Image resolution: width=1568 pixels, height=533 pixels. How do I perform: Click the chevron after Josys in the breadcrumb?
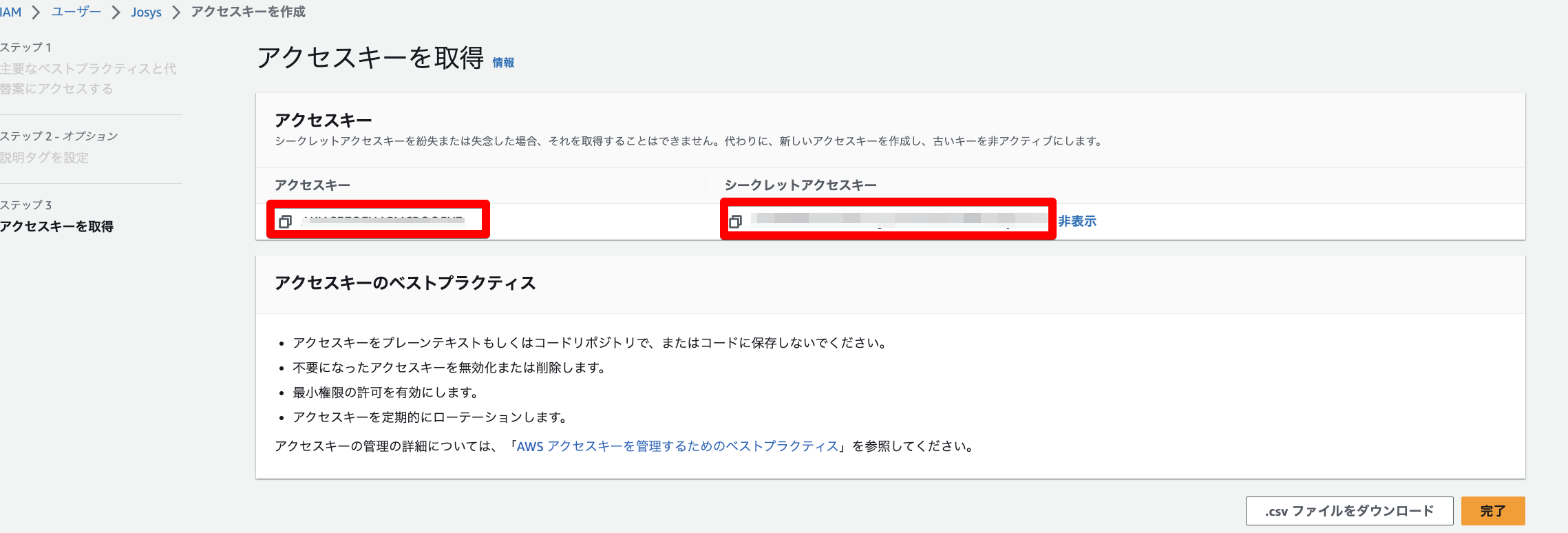[176, 12]
